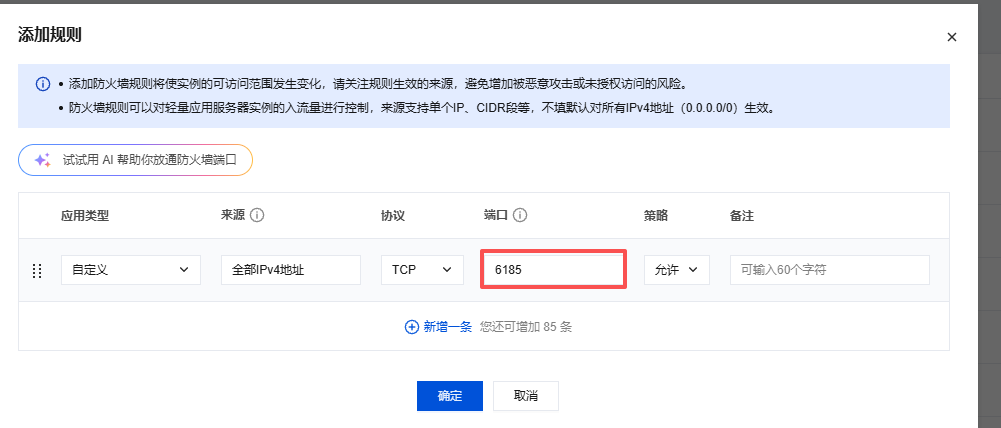Screen dimensions: 1001x428
Task: Click the info icon in the blue notice banner
Action: (x=43, y=84)
